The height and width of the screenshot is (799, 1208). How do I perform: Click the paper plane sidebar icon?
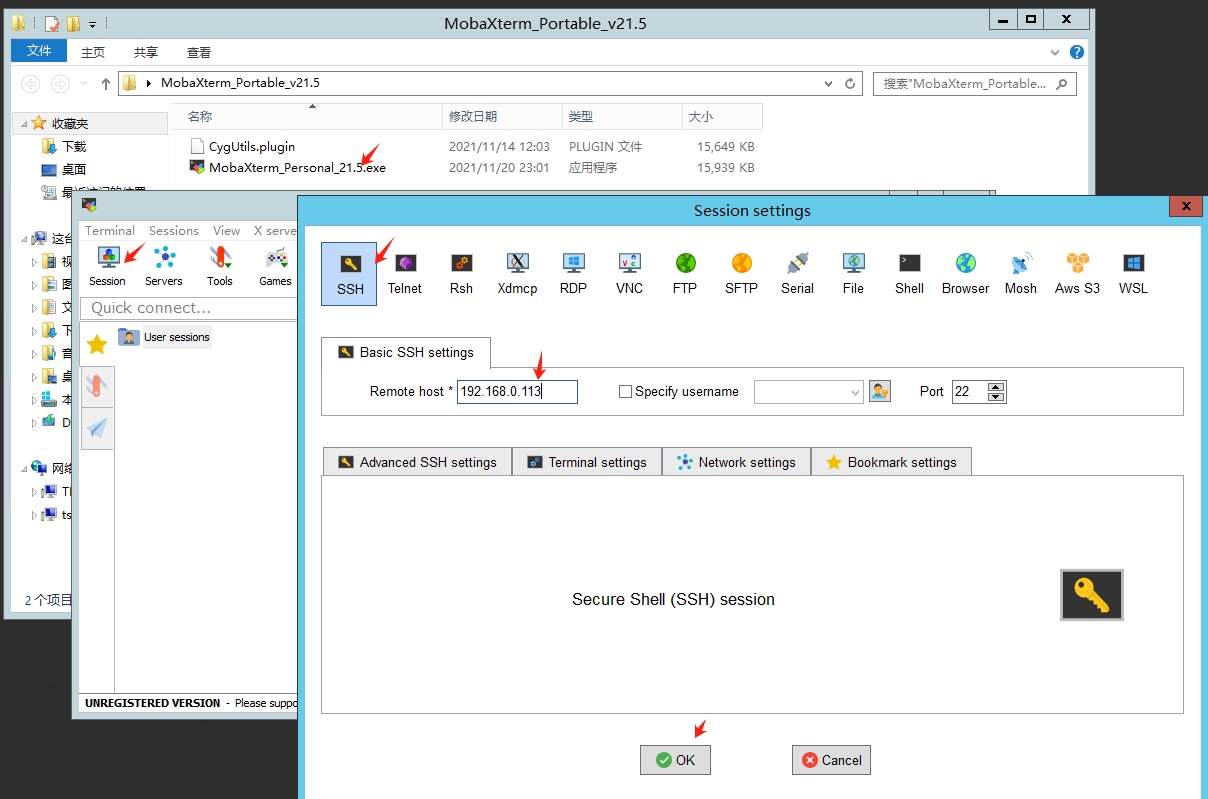pos(97,429)
